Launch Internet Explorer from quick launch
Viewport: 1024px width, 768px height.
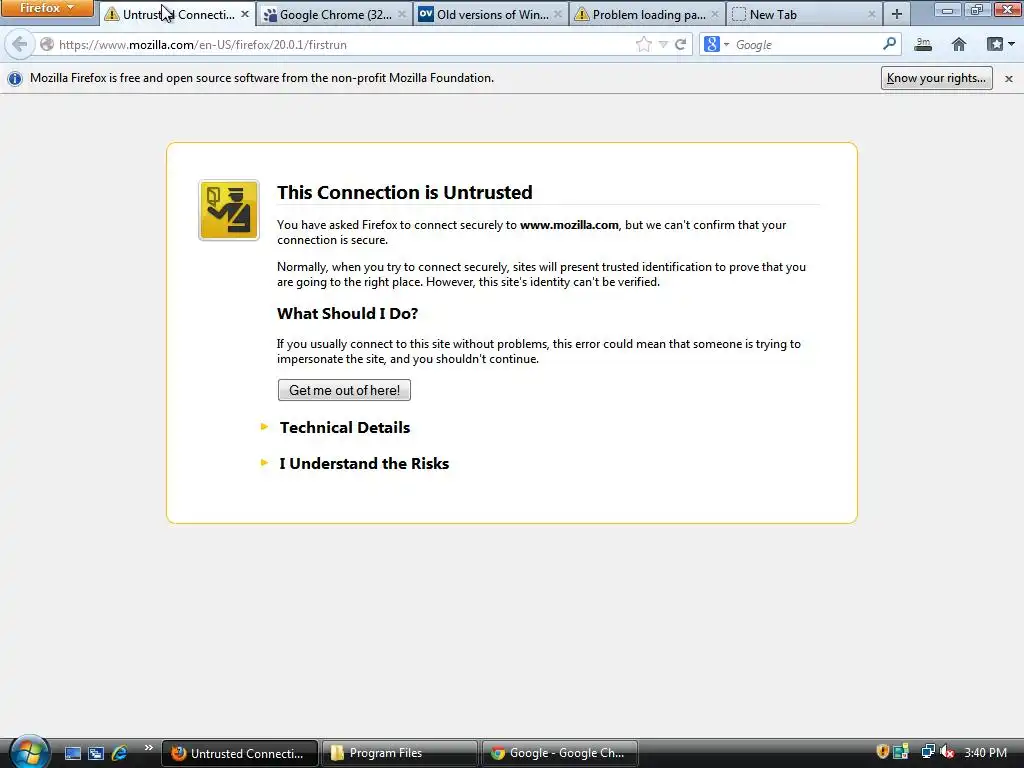click(x=120, y=754)
